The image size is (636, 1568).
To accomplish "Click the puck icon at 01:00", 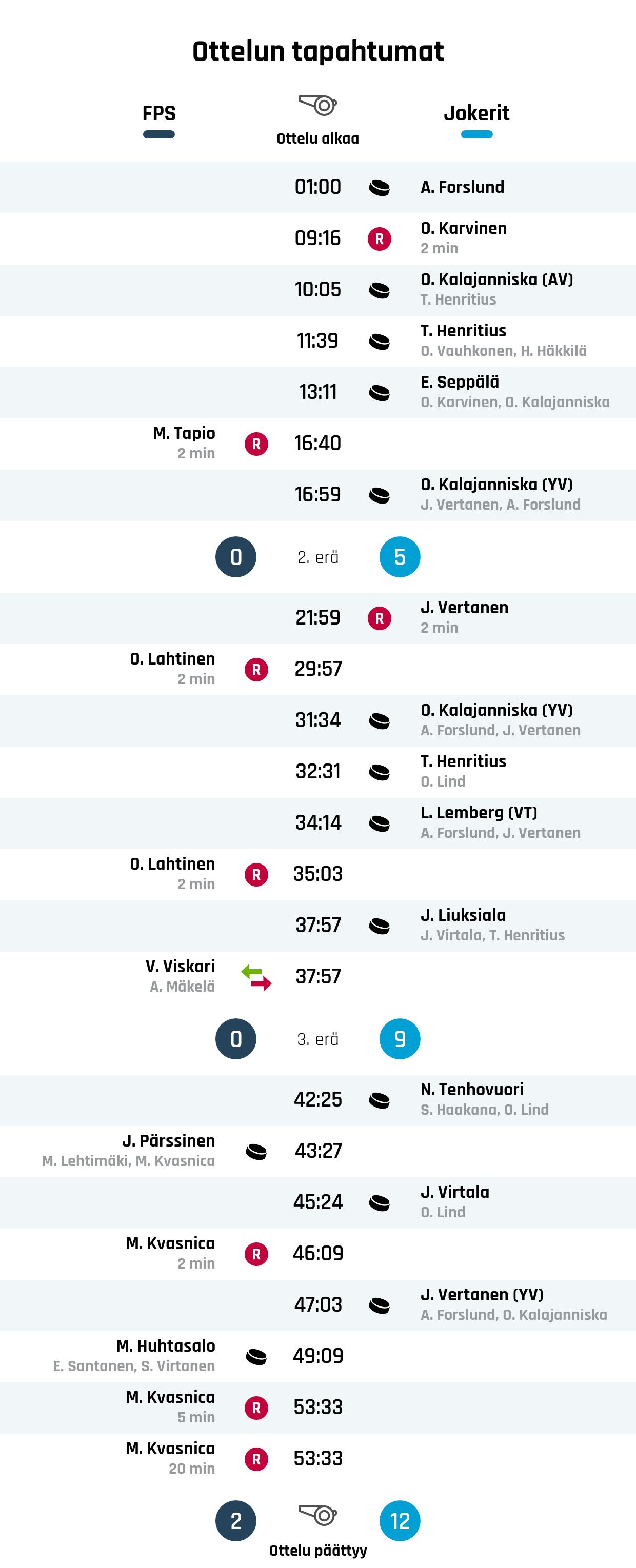I will point(379,188).
